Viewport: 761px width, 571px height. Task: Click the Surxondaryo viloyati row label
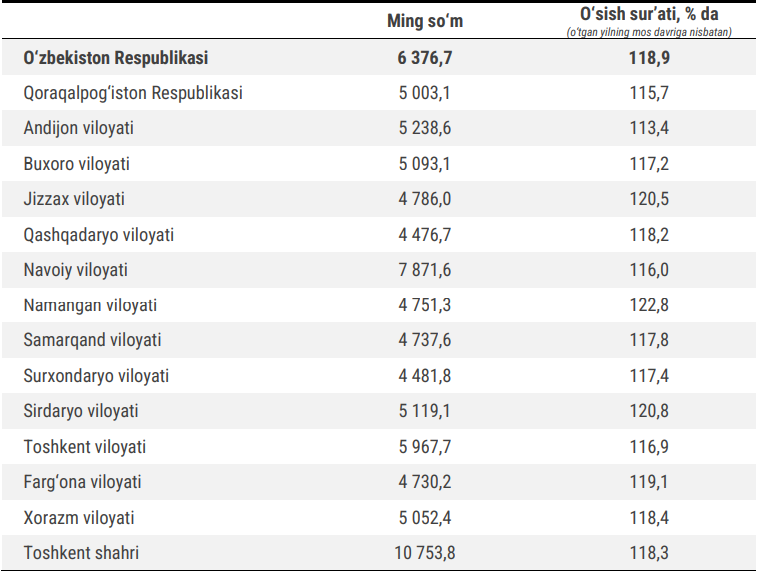tap(96, 376)
